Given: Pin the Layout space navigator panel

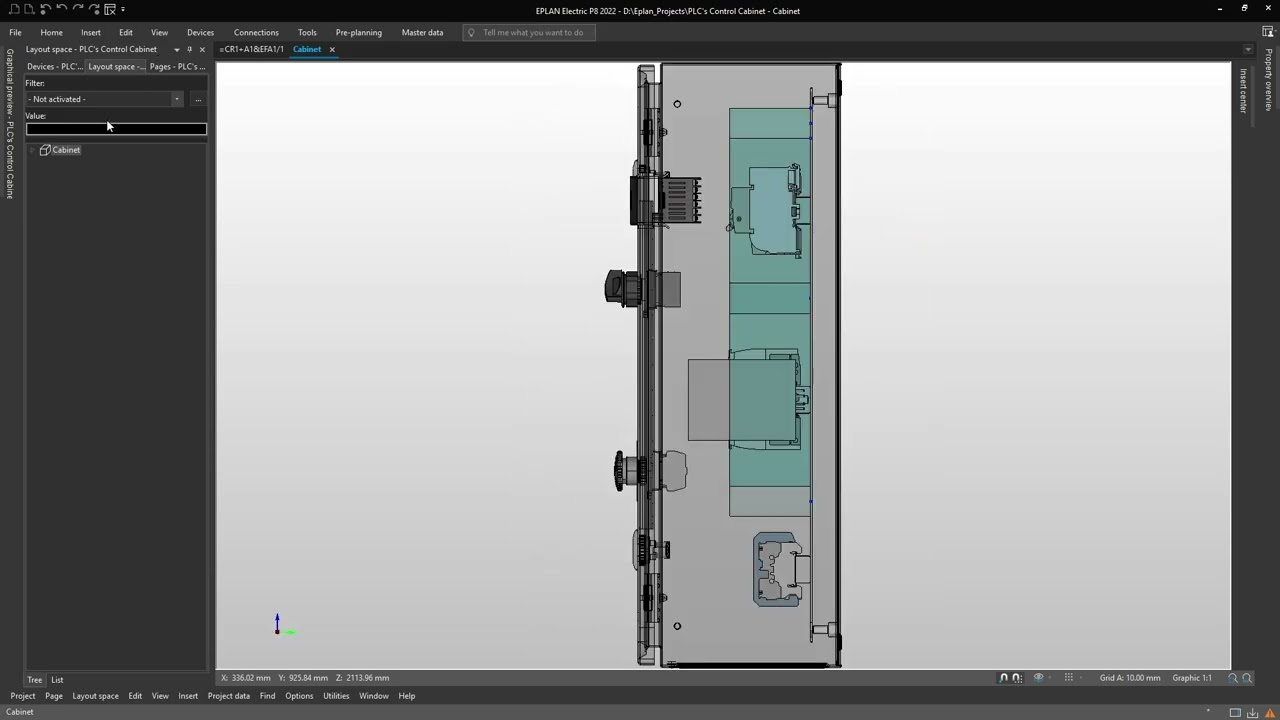Looking at the screenshot, I should [189, 49].
